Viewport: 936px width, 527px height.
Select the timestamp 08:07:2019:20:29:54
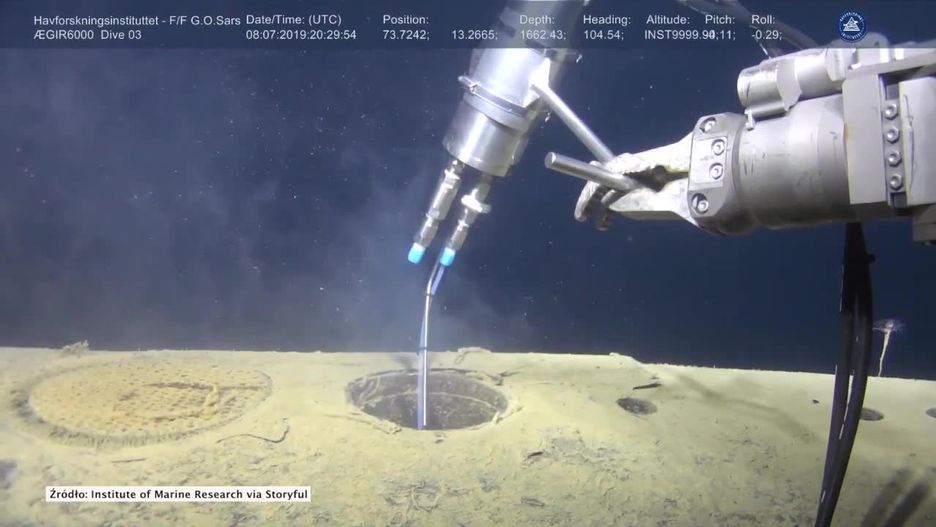tap(301, 35)
